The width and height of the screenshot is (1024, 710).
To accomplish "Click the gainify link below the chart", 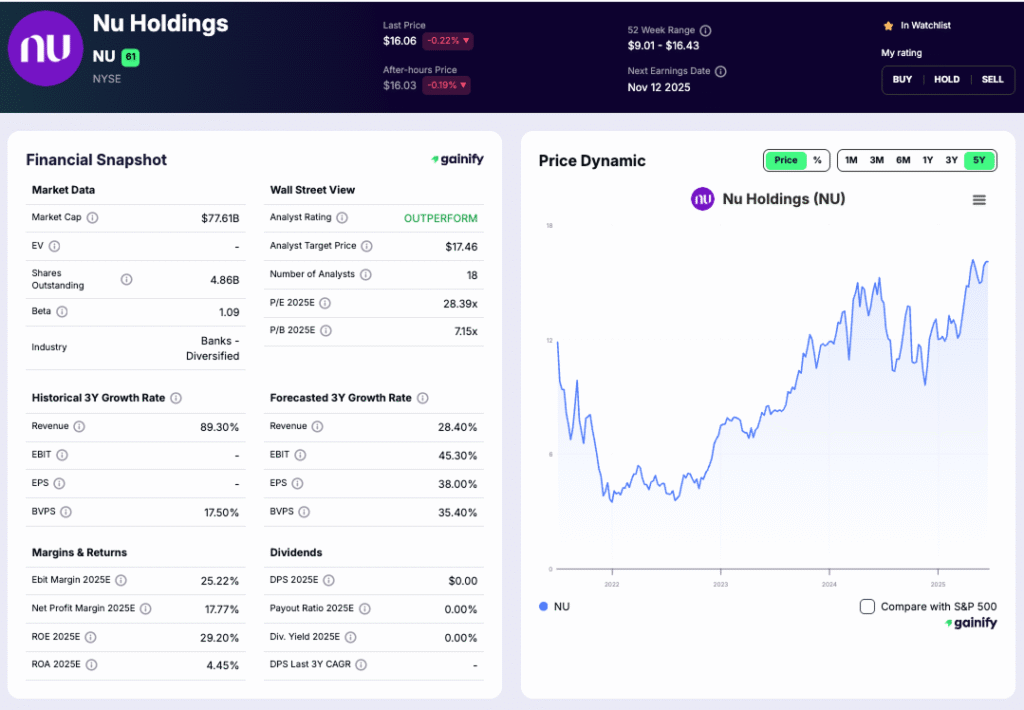I will click(968, 622).
